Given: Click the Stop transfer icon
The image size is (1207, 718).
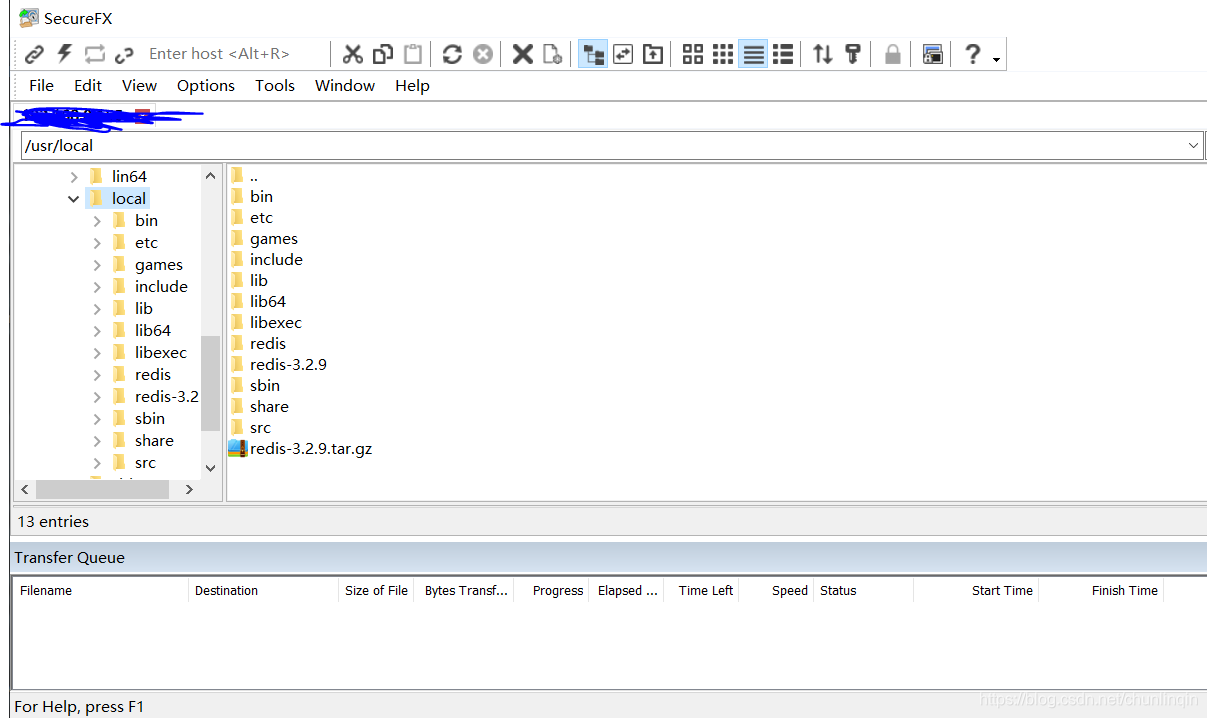Looking at the screenshot, I should pos(482,54).
